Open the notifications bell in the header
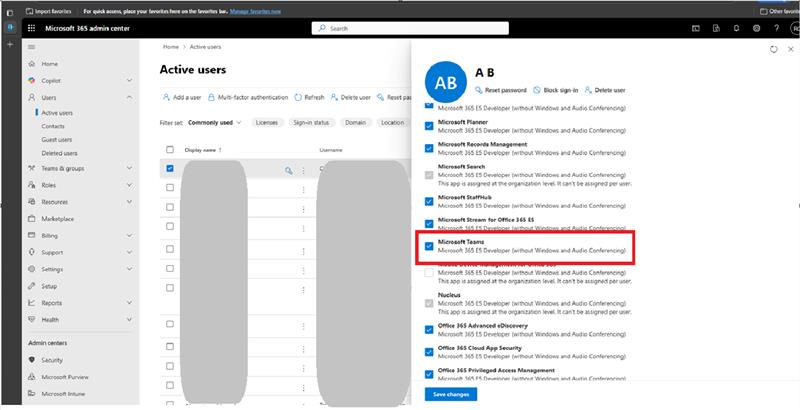The width and height of the screenshot is (800, 410). tap(736, 29)
